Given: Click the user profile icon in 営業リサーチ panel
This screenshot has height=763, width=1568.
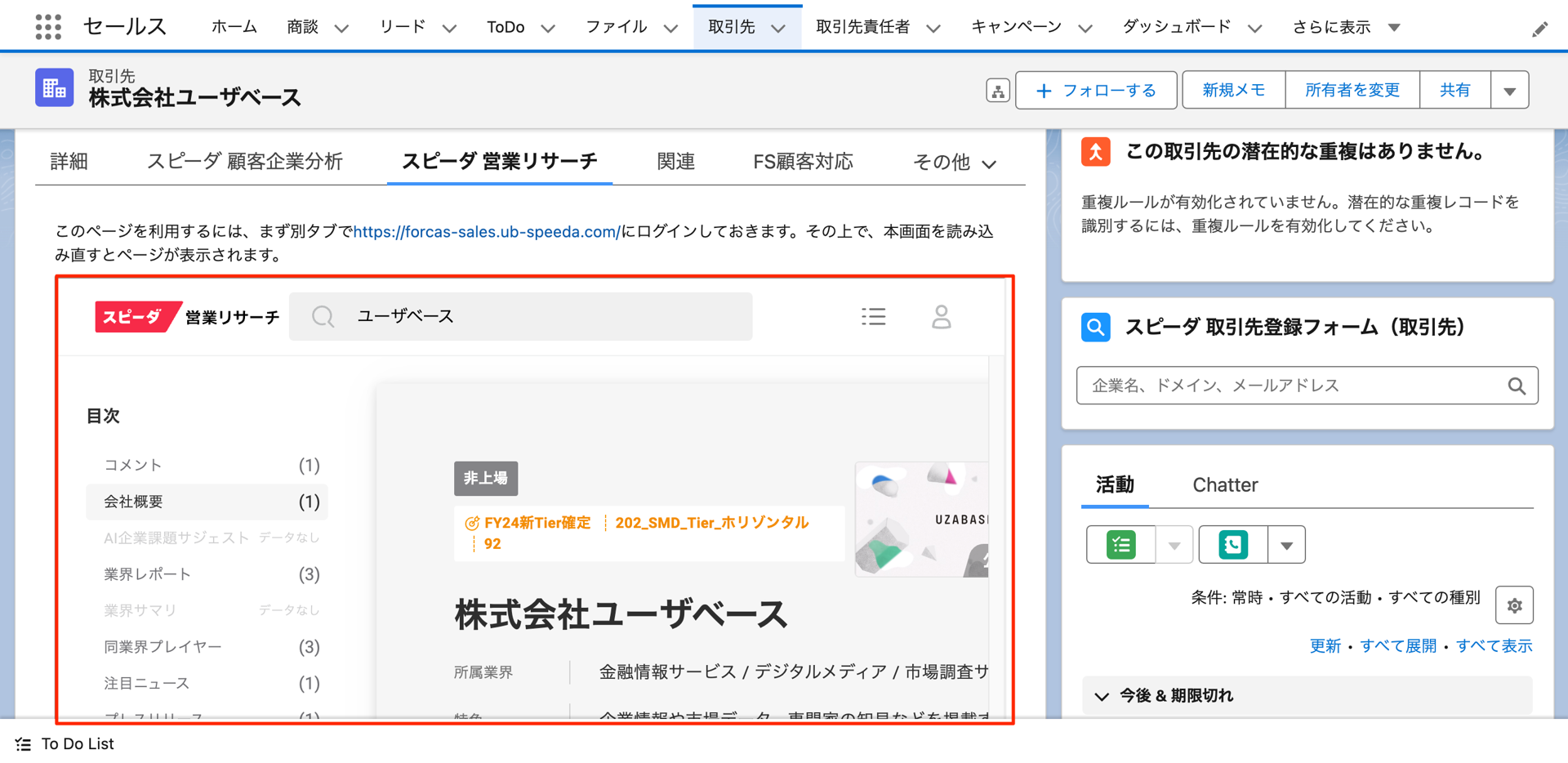Looking at the screenshot, I should pos(941,316).
